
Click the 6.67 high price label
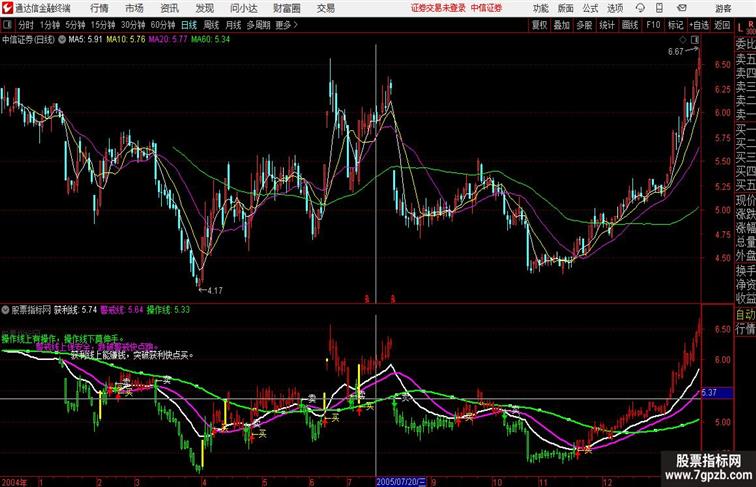(675, 52)
